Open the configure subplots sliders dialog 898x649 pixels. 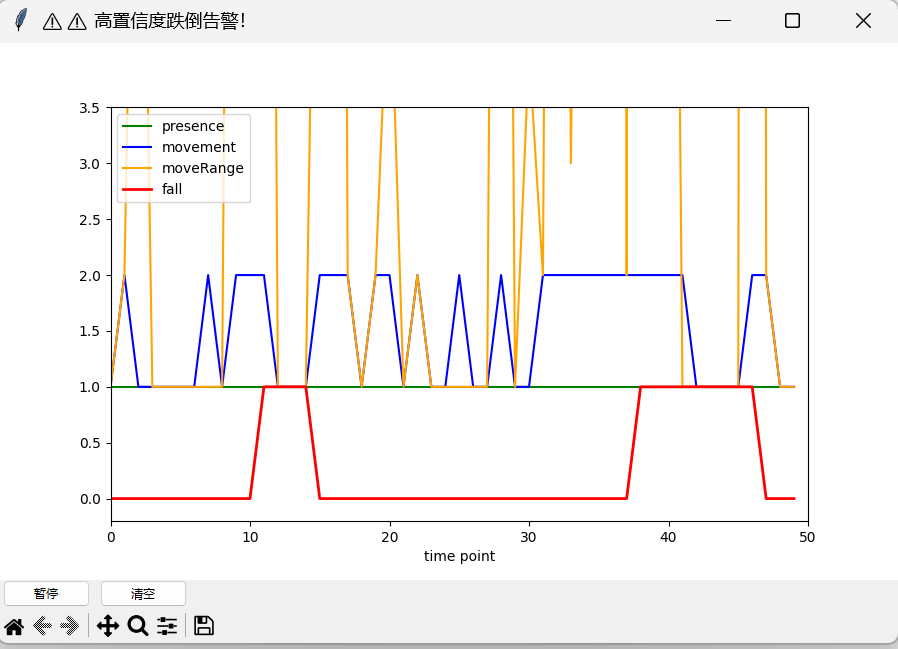point(167,627)
